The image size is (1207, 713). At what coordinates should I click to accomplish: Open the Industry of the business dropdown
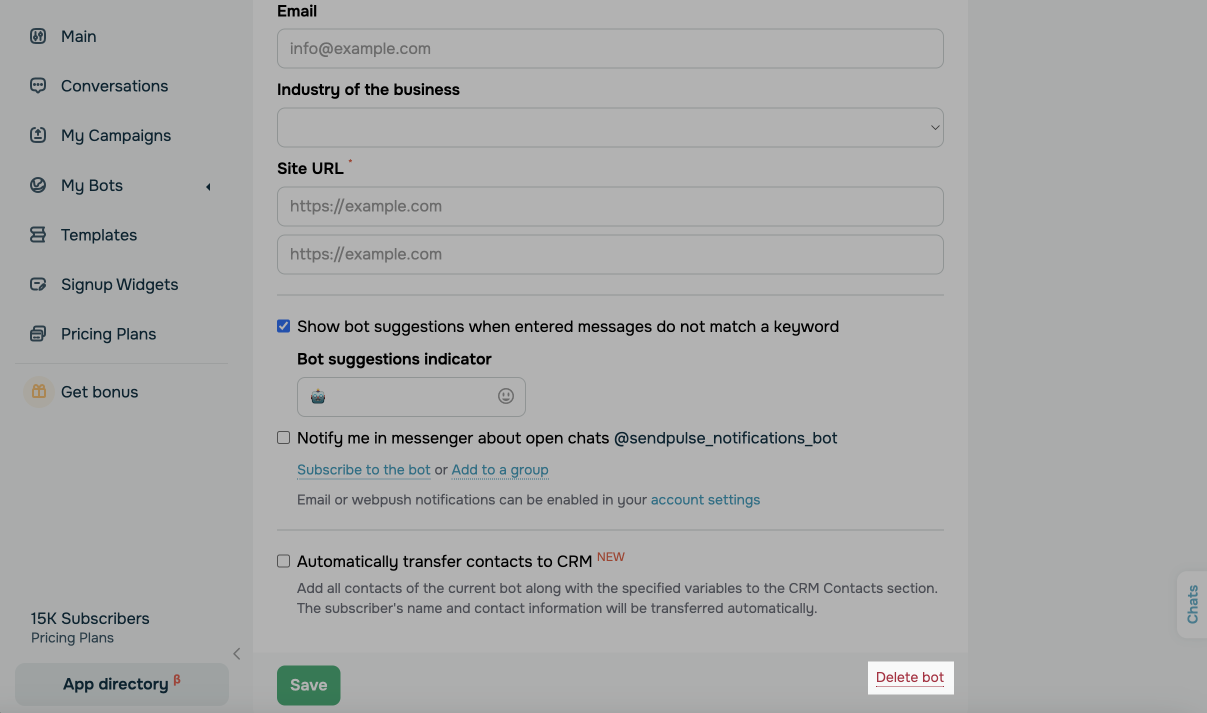tap(610, 128)
